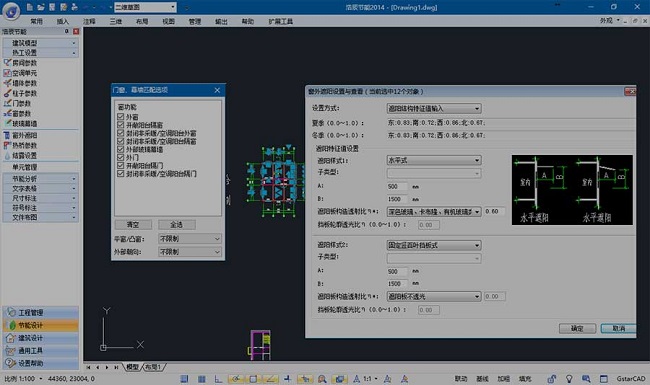
Task: Select 通用工具 in bottom sidebar
Action: click(41, 351)
